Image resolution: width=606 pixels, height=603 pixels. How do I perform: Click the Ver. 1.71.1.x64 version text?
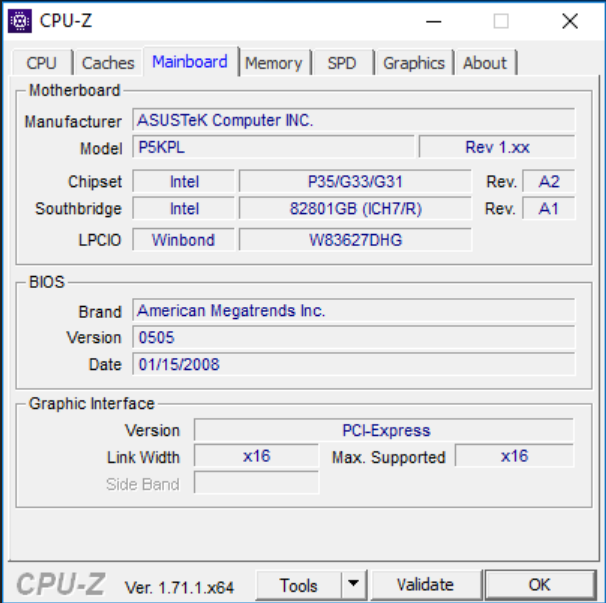pyautogui.click(x=179, y=588)
